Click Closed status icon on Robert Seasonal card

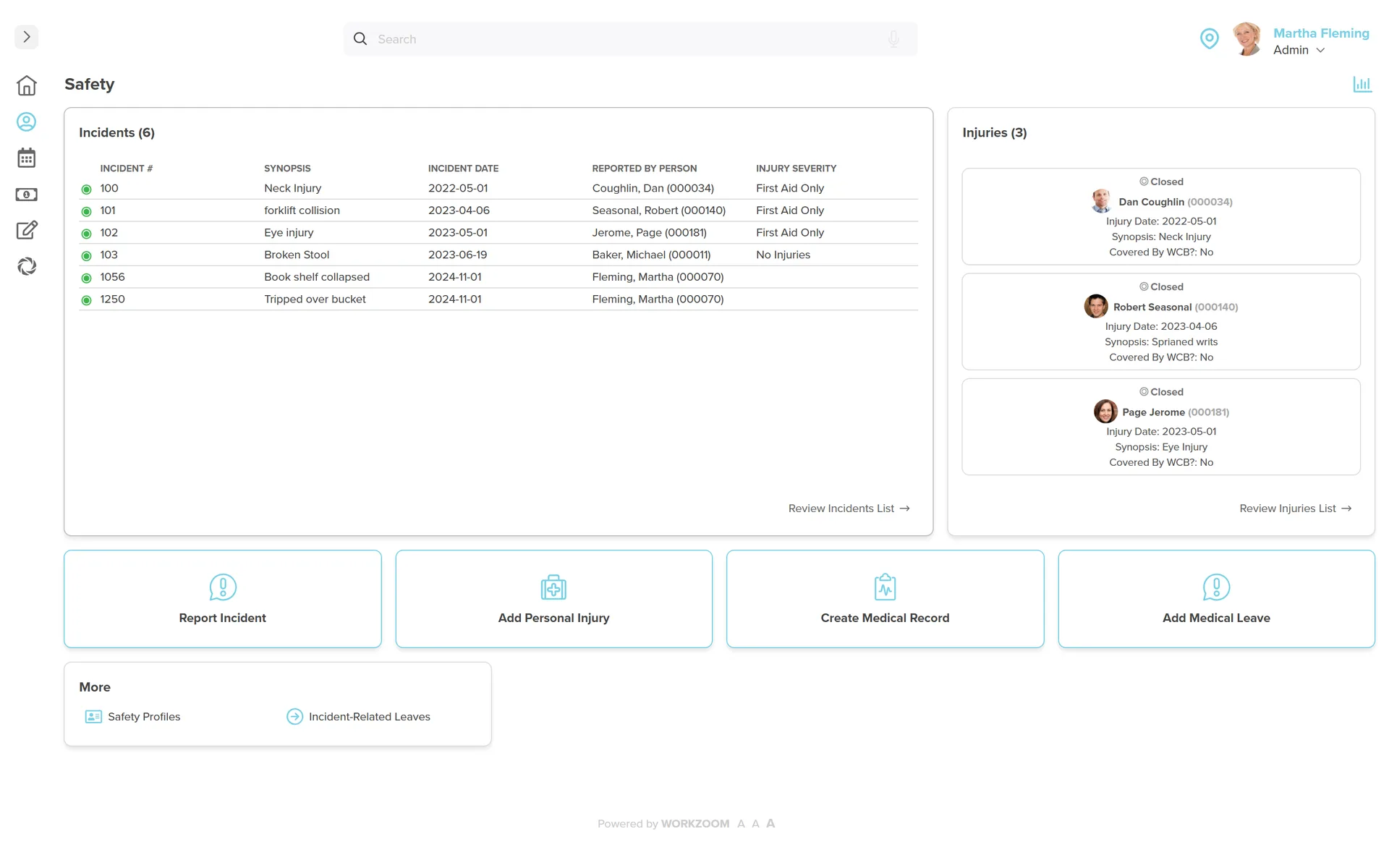1144,286
